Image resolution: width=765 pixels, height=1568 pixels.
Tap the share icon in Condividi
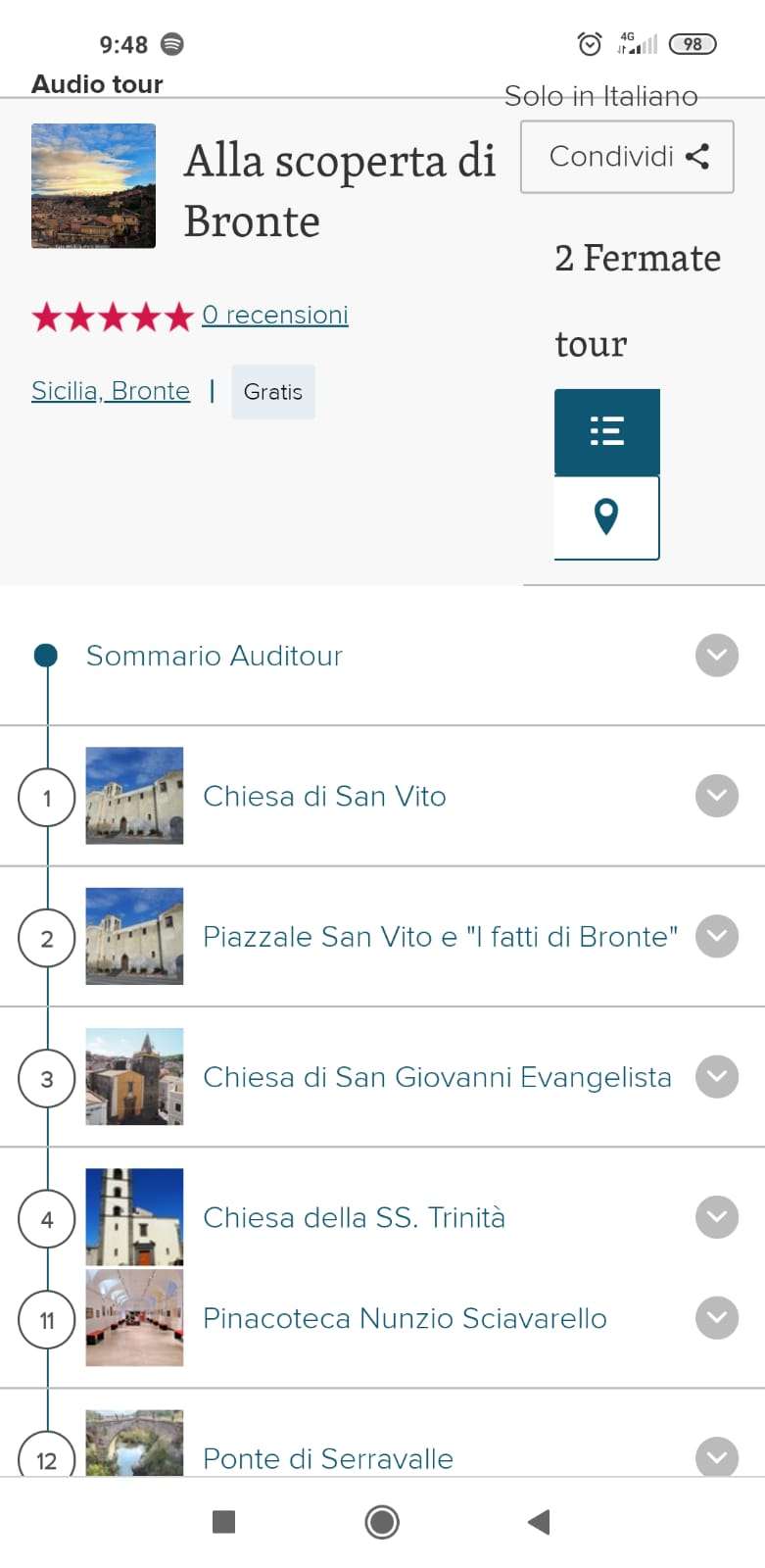(x=697, y=157)
